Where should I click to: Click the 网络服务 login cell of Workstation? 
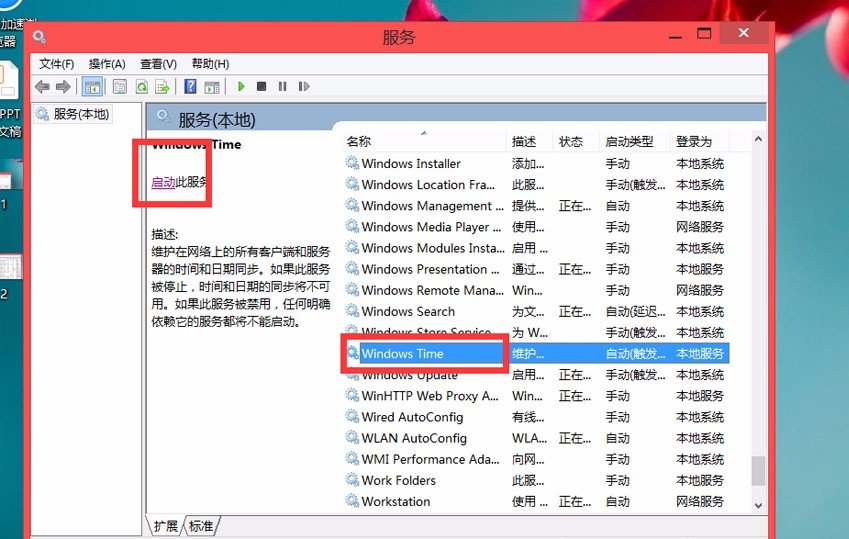point(700,502)
